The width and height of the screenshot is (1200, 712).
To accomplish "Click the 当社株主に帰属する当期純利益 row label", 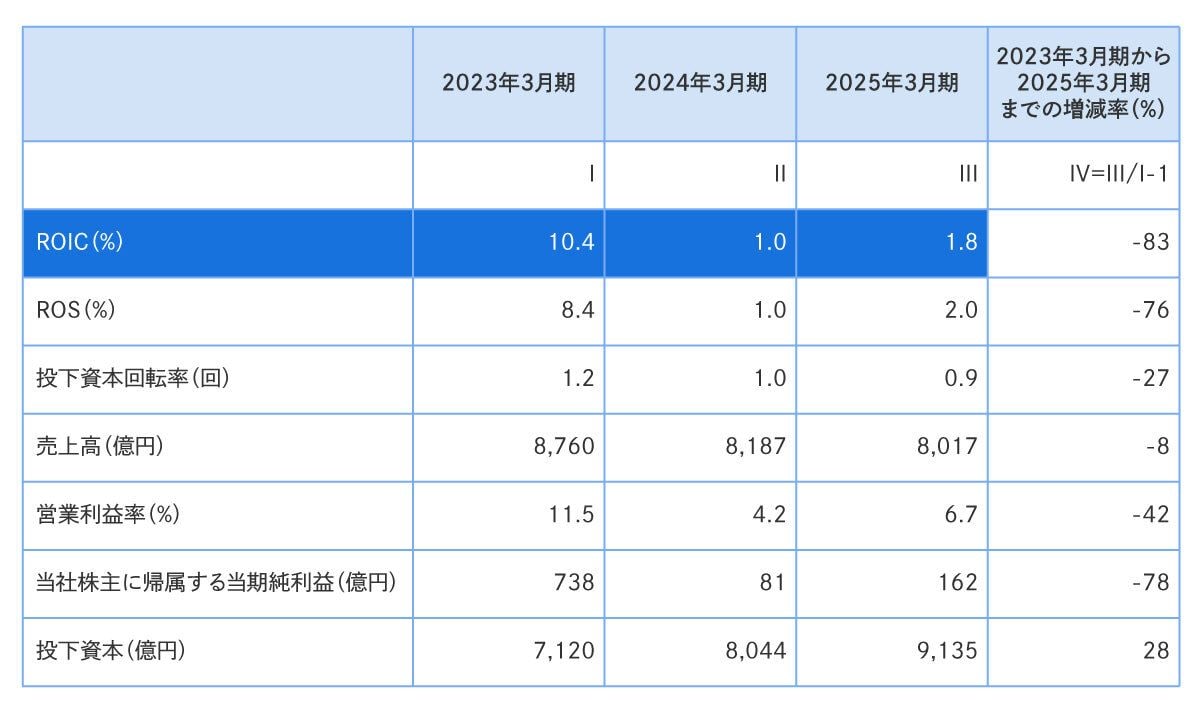I will point(216,583).
